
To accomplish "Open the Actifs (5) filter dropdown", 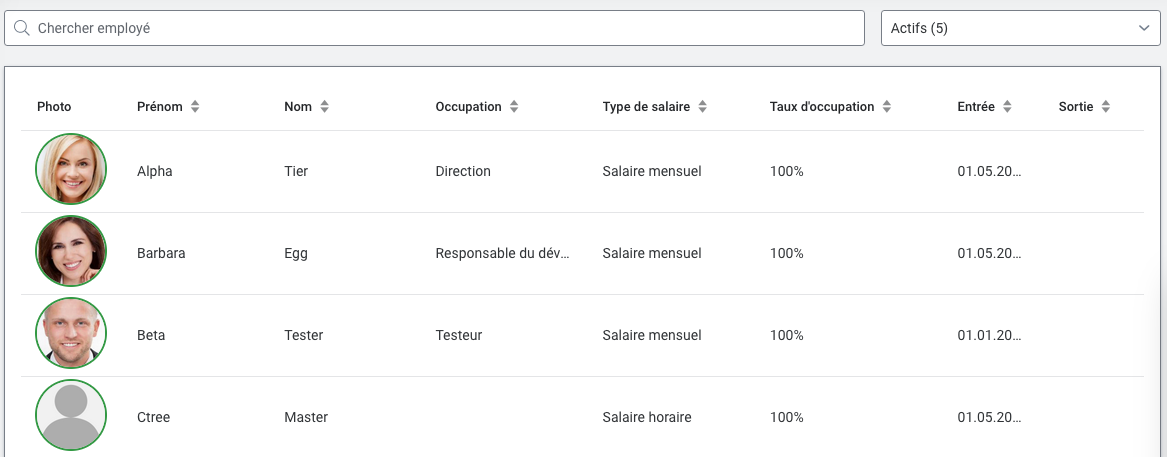I will click(x=1020, y=29).
